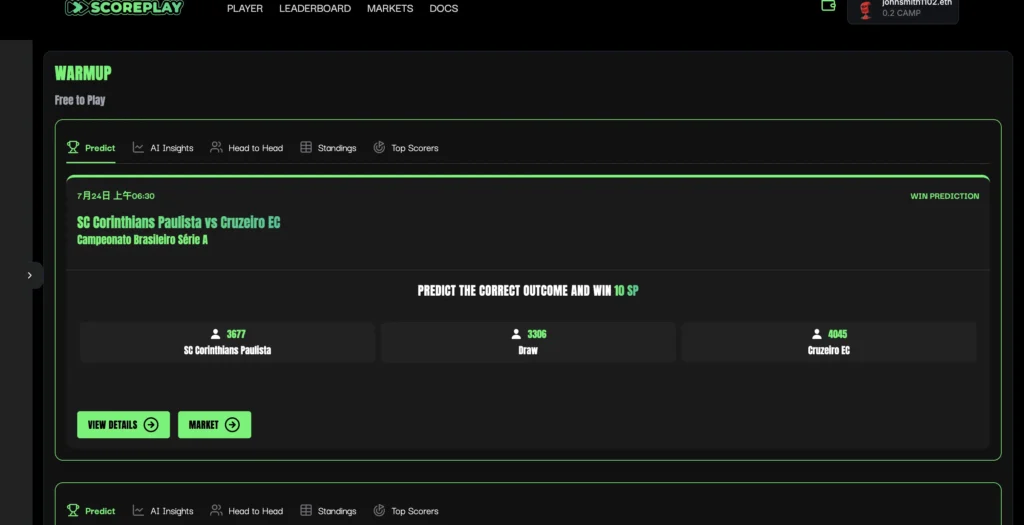1024x525 pixels.
Task: Click the match date 7月24日 上午06:30
Action: point(116,196)
